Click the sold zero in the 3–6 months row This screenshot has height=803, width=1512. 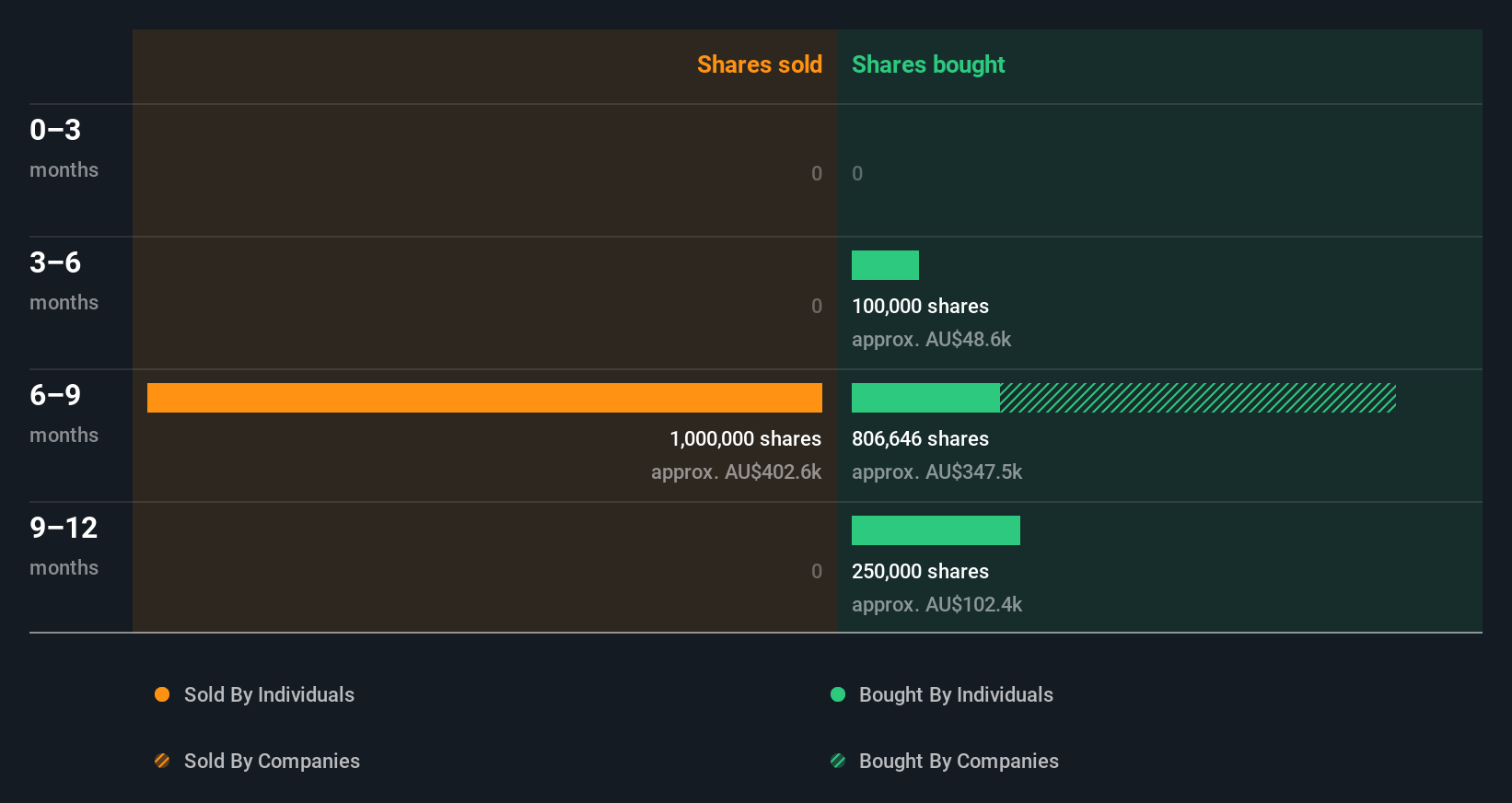pos(817,306)
